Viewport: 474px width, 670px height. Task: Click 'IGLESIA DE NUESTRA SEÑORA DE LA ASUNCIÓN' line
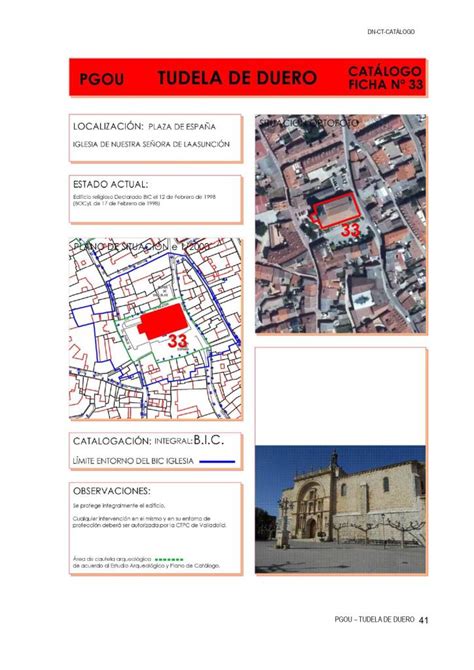[x=151, y=144]
